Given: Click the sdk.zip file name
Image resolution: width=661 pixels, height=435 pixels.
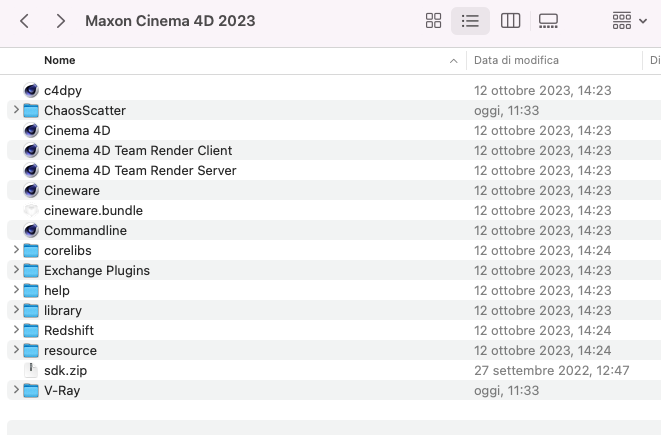Looking at the screenshot, I should tap(65, 371).
